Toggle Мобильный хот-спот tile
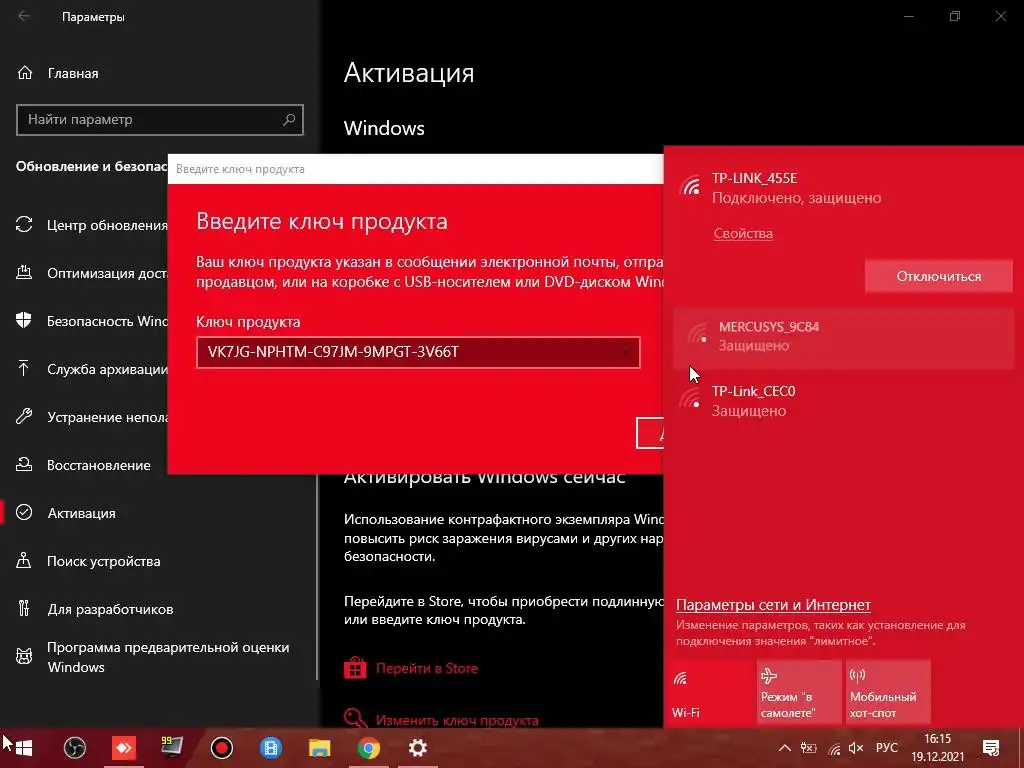Viewport: 1024px width, 768px height. pyautogui.click(x=888, y=692)
